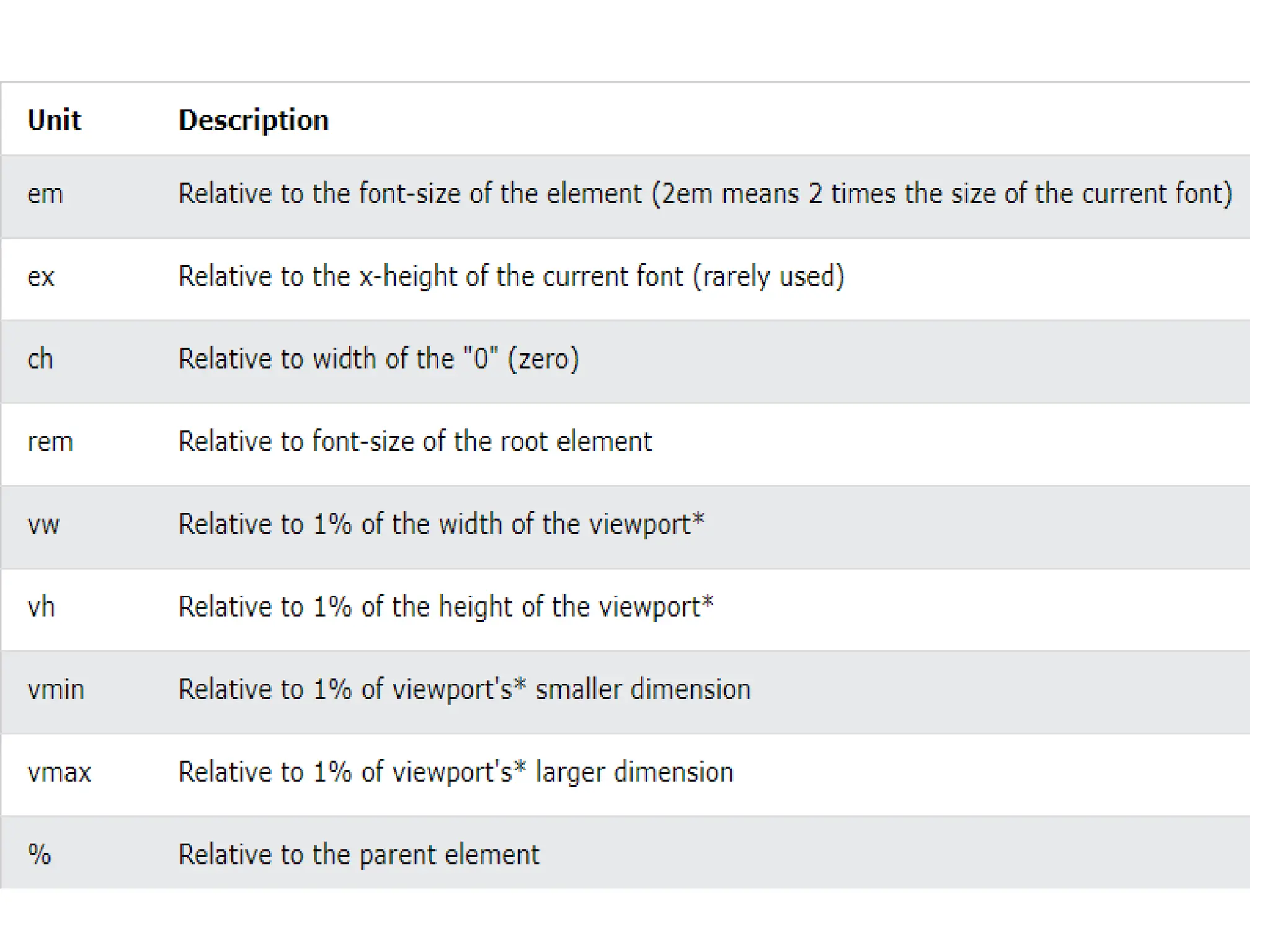This screenshot has height=952, width=1270.
Task: Select the "ch" unit cell
Action: (x=40, y=359)
